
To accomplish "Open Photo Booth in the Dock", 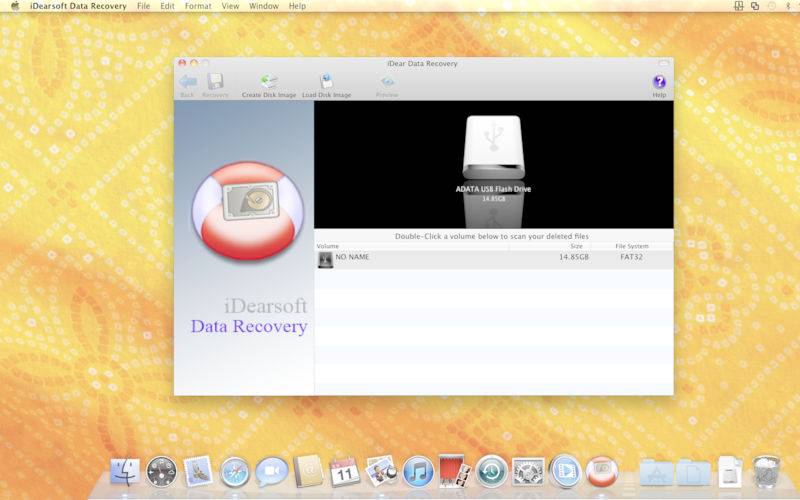I will pyautogui.click(x=454, y=470).
